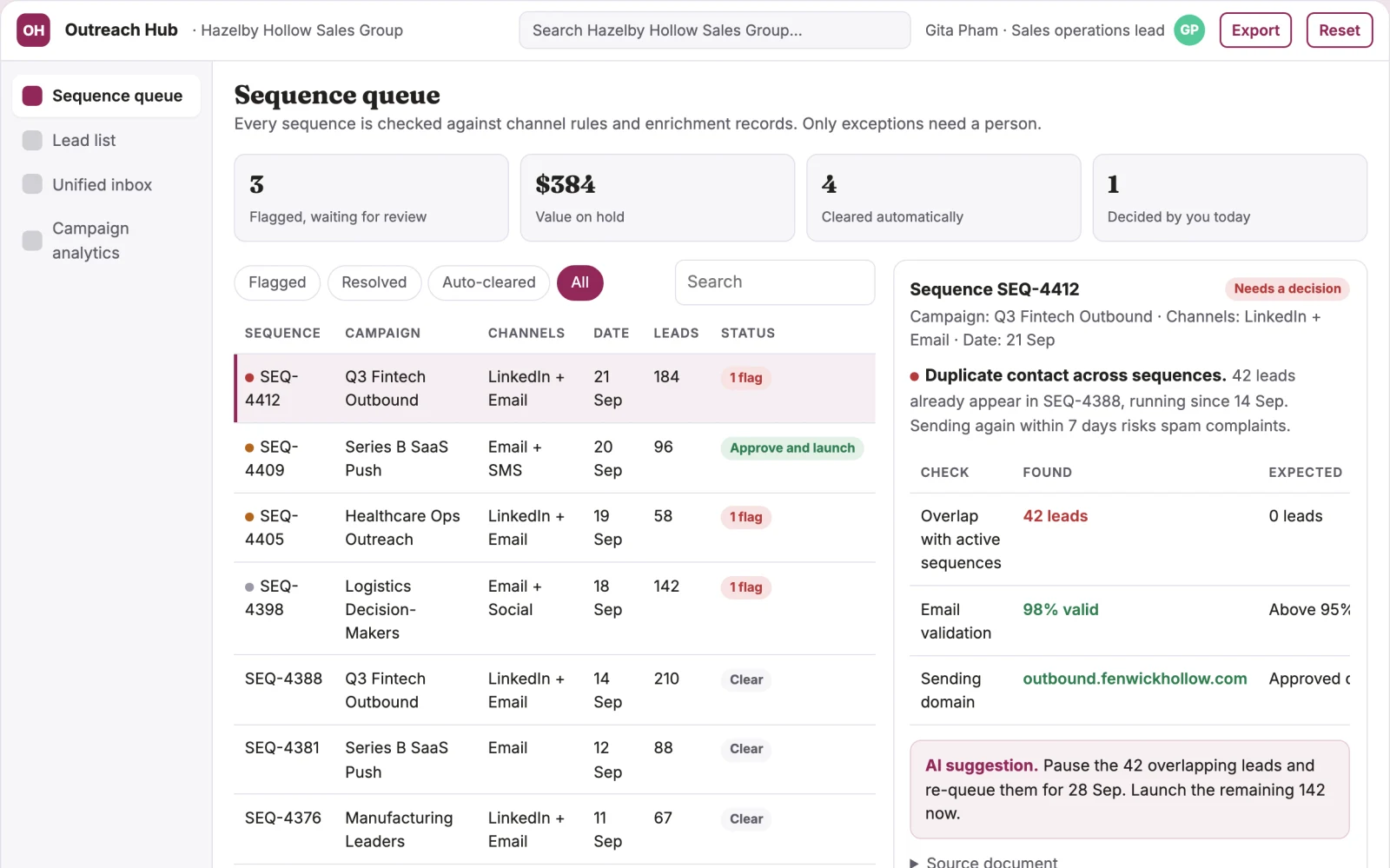Click the Sequence queue sidebar icon
1390x868 pixels.
click(x=32, y=96)
